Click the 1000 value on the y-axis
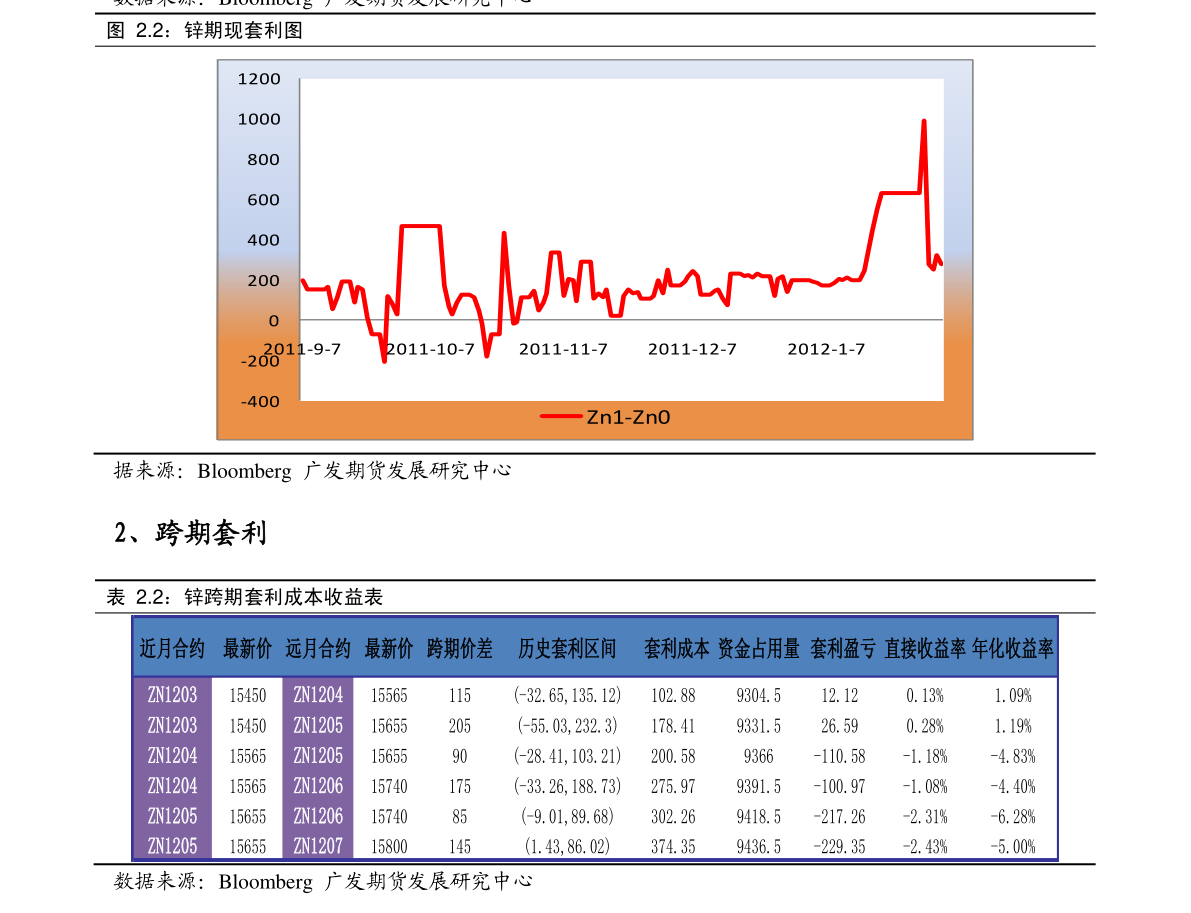1191x913 pixels. (x=260, y=120)
